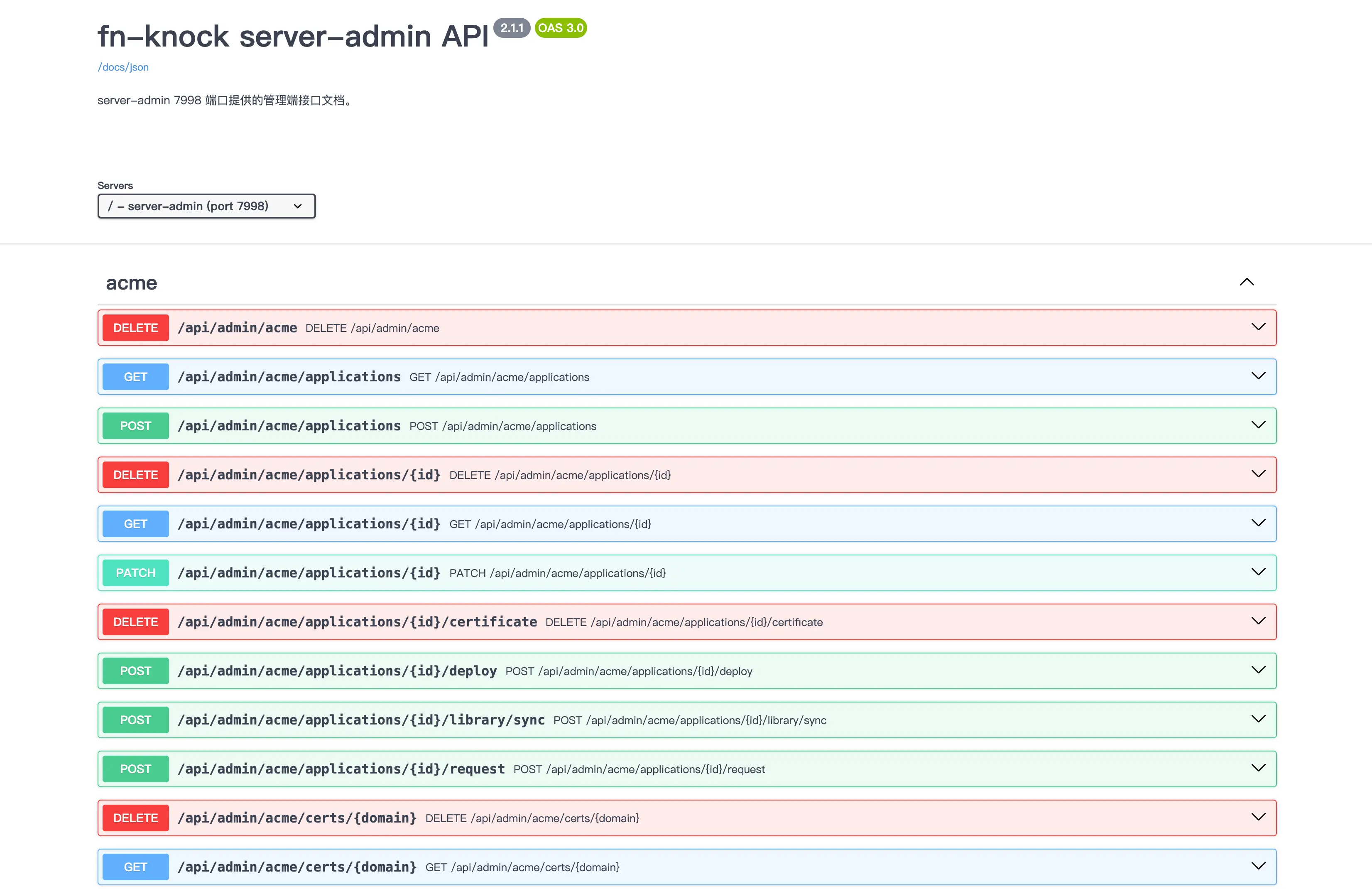Click summary text 'DELETE /api/admin/acme/certs/{domain}'
Viewport: 1372px width, 889px height.
[x=532, y=818]
